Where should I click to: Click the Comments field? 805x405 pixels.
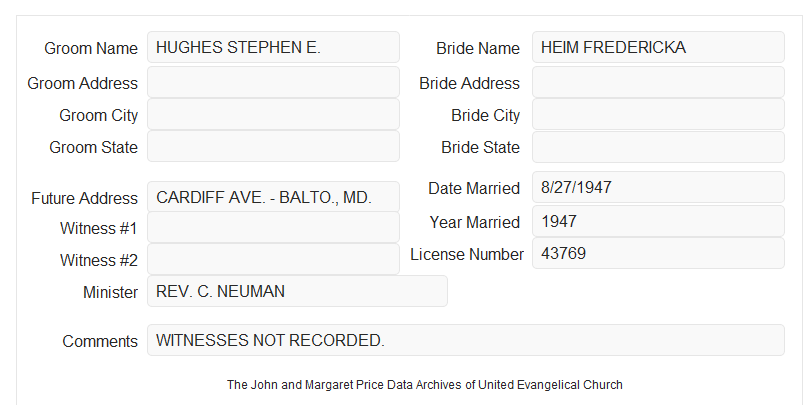click(x=466, y=340)
